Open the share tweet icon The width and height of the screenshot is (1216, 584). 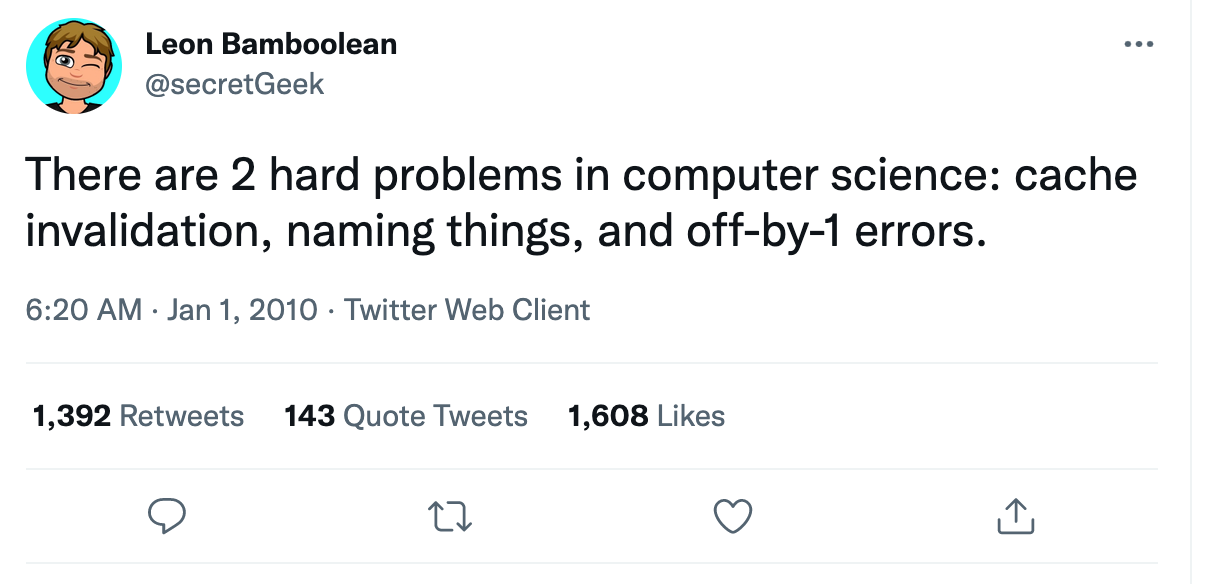1015,516
